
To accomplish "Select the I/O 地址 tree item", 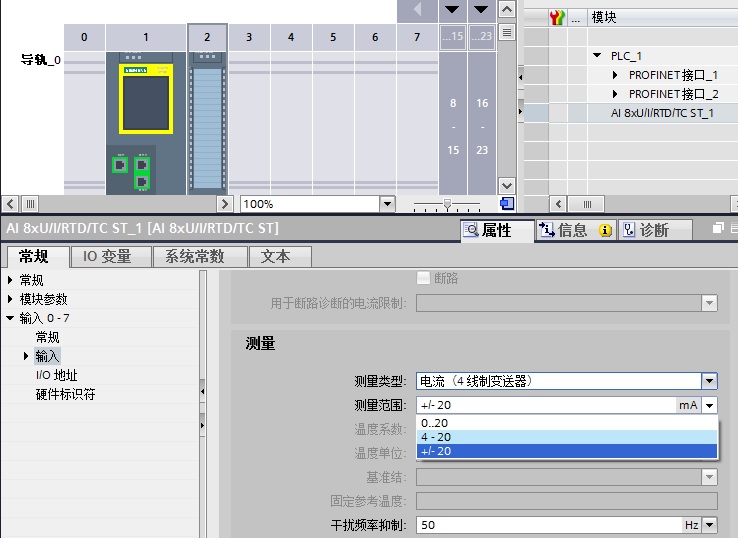I will 56,375.
